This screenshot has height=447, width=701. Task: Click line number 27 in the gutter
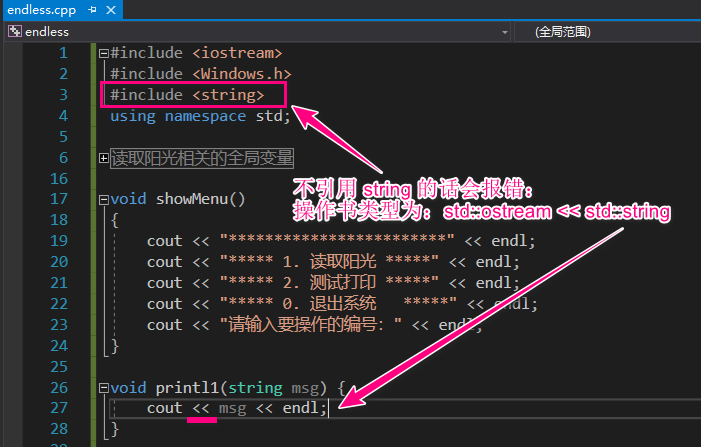pos(59,408)
